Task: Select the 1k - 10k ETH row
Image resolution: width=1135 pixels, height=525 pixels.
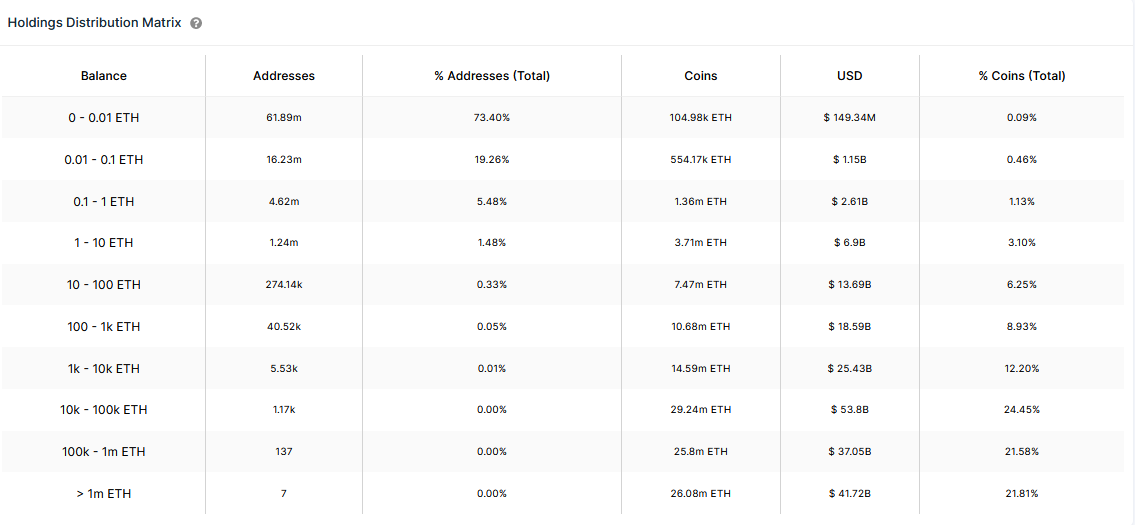Action: pos(562,369)
